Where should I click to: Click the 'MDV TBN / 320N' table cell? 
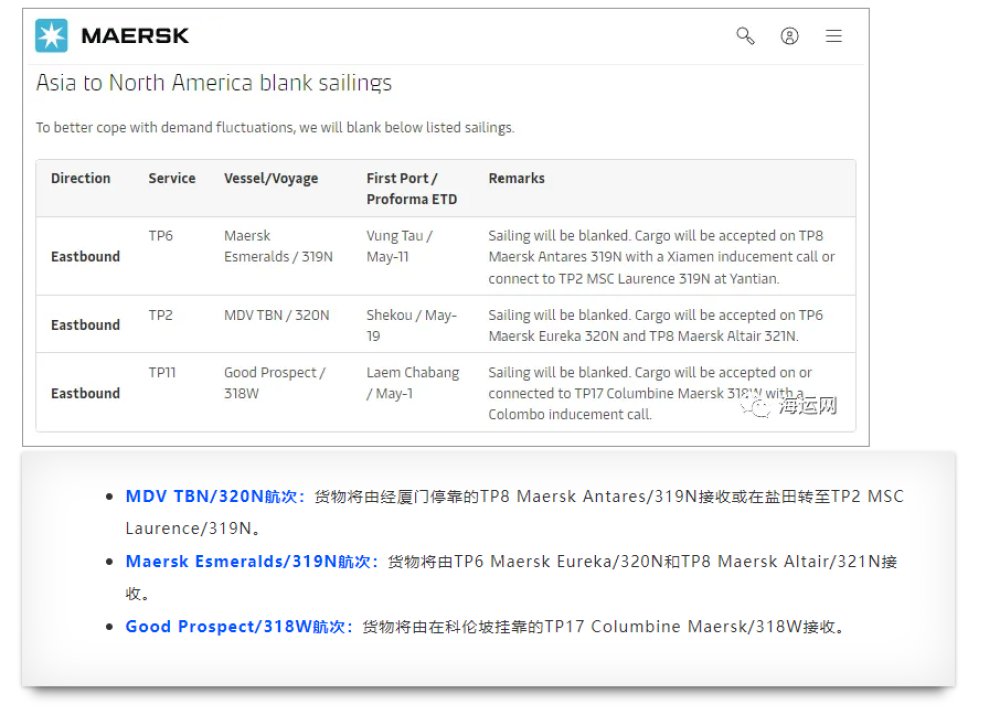[x=277, y=315]
